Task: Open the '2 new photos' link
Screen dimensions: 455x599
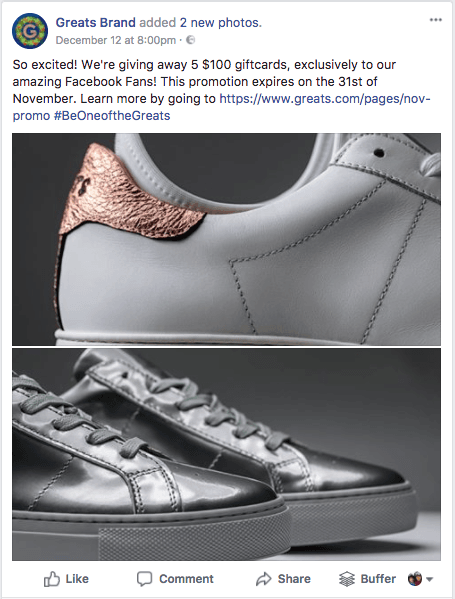Action: click(x=220, y=23)
